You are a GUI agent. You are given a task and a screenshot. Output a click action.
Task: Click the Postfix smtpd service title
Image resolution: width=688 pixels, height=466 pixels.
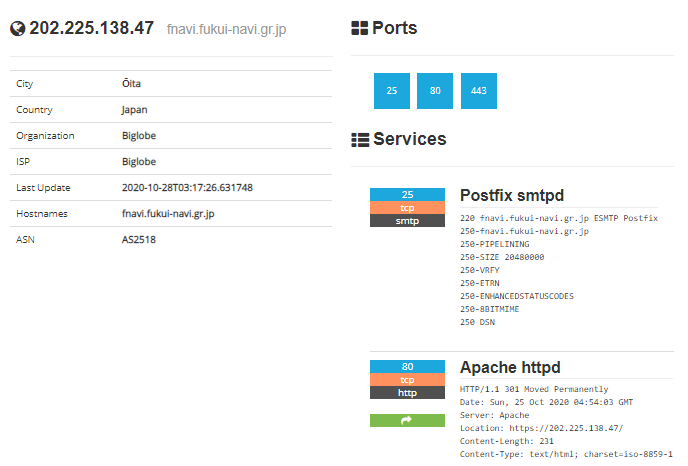pos(512,195)
